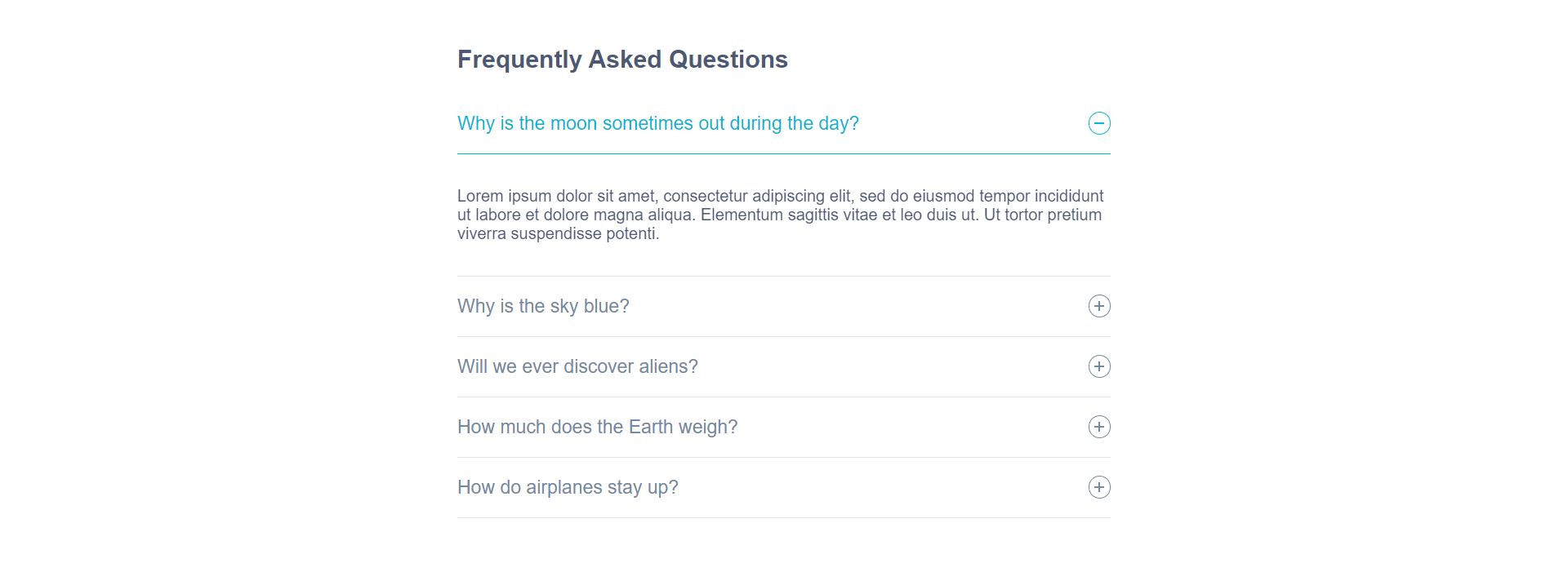Click "sed do eiusmod tempor incididunt" text
Screen dimensions: 1568x572
[981, 196]
